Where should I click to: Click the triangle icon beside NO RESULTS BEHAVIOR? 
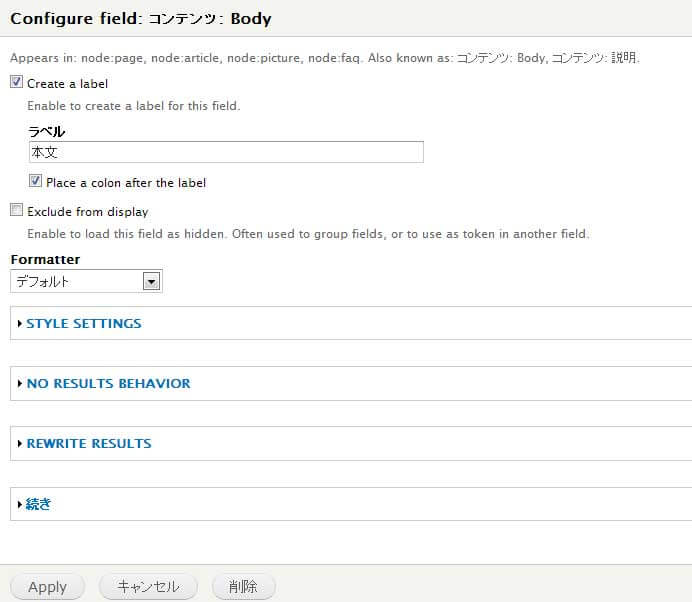pos(19,384)
